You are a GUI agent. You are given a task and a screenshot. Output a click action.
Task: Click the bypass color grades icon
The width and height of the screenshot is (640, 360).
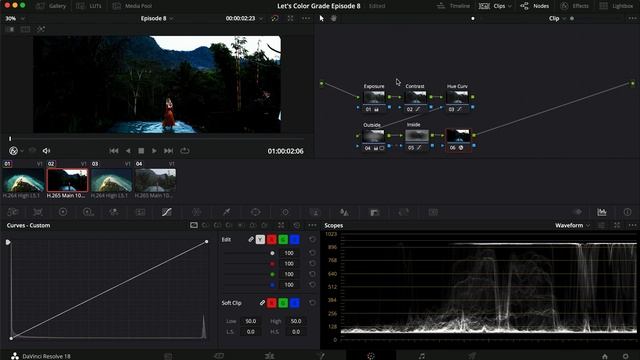coord(275,18)
